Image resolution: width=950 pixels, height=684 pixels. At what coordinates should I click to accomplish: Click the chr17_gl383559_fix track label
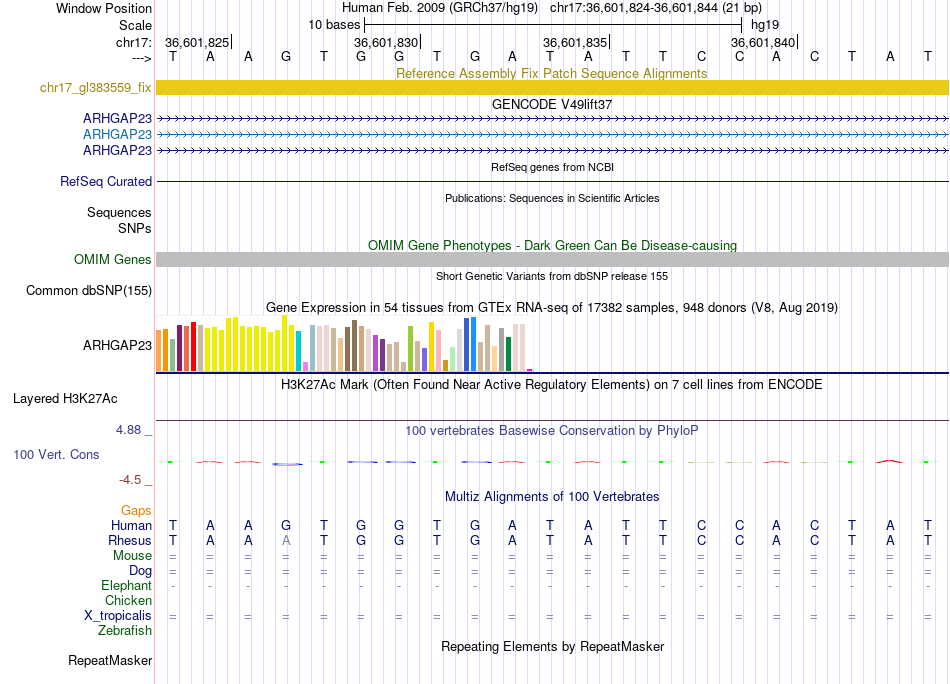pyautogui.click(x=96, y=88)
